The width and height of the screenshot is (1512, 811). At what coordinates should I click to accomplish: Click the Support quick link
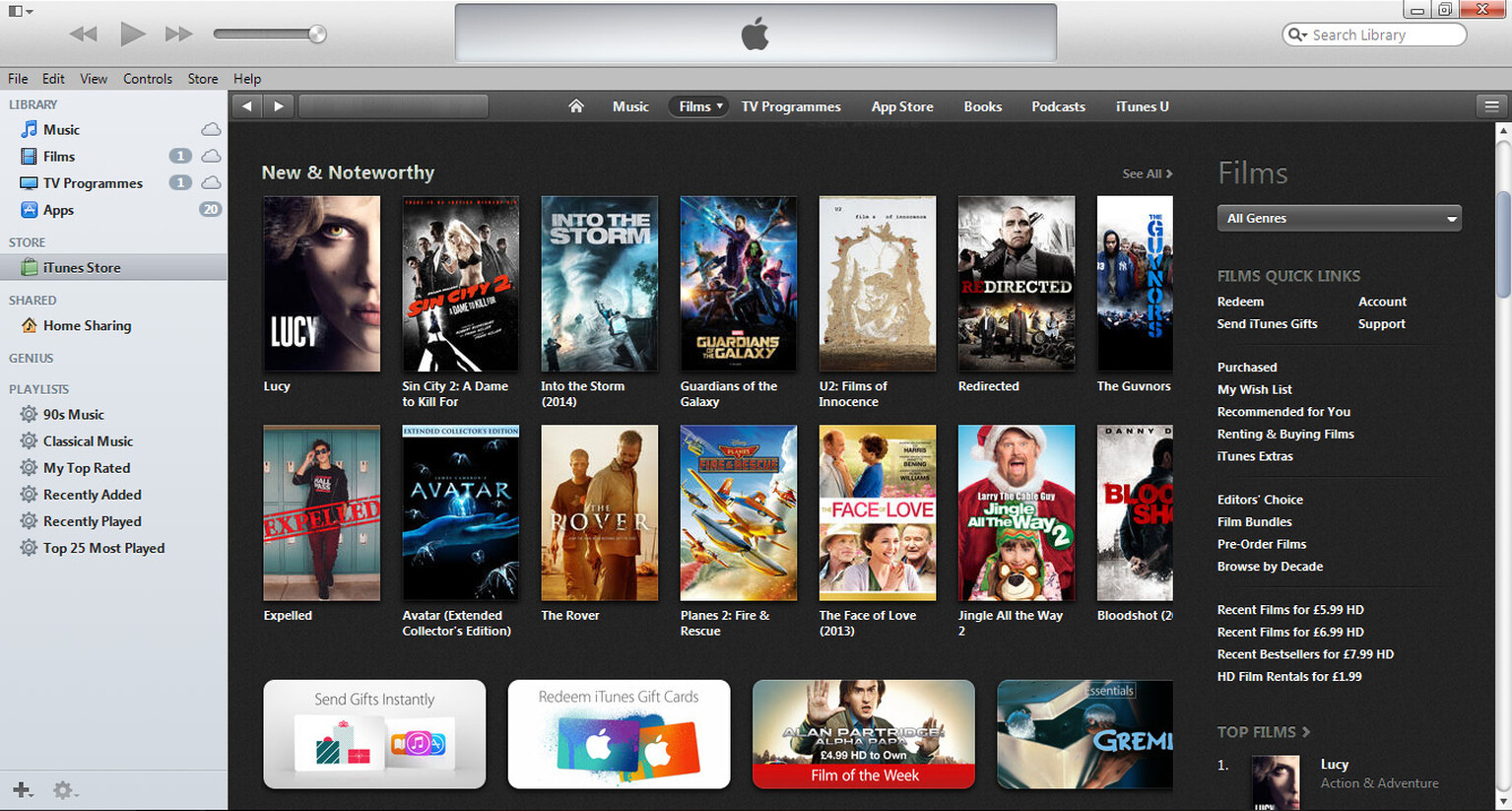click(1381, 323)
